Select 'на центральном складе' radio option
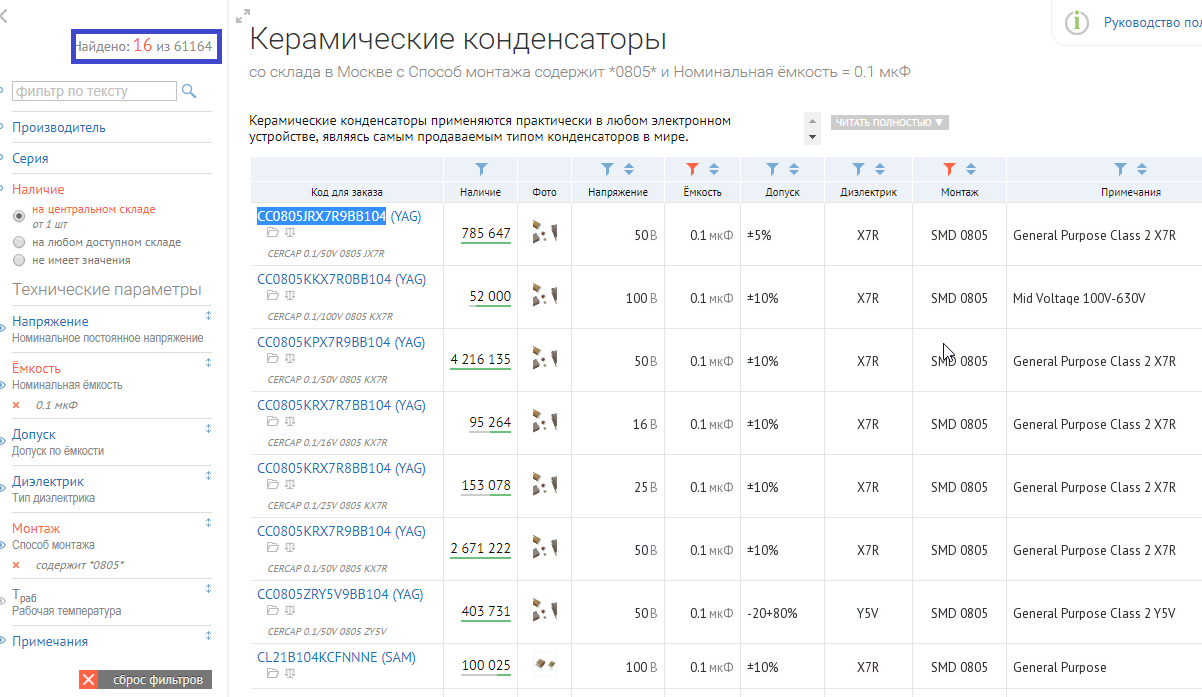Screen dimensions: 1202x697 tap(19, 216)
